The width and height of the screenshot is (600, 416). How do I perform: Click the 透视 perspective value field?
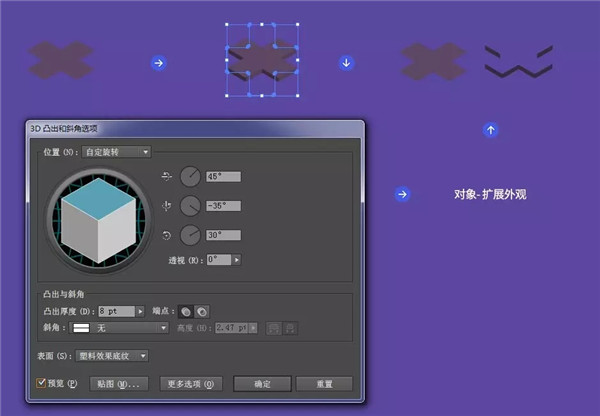tap(219, 260)
